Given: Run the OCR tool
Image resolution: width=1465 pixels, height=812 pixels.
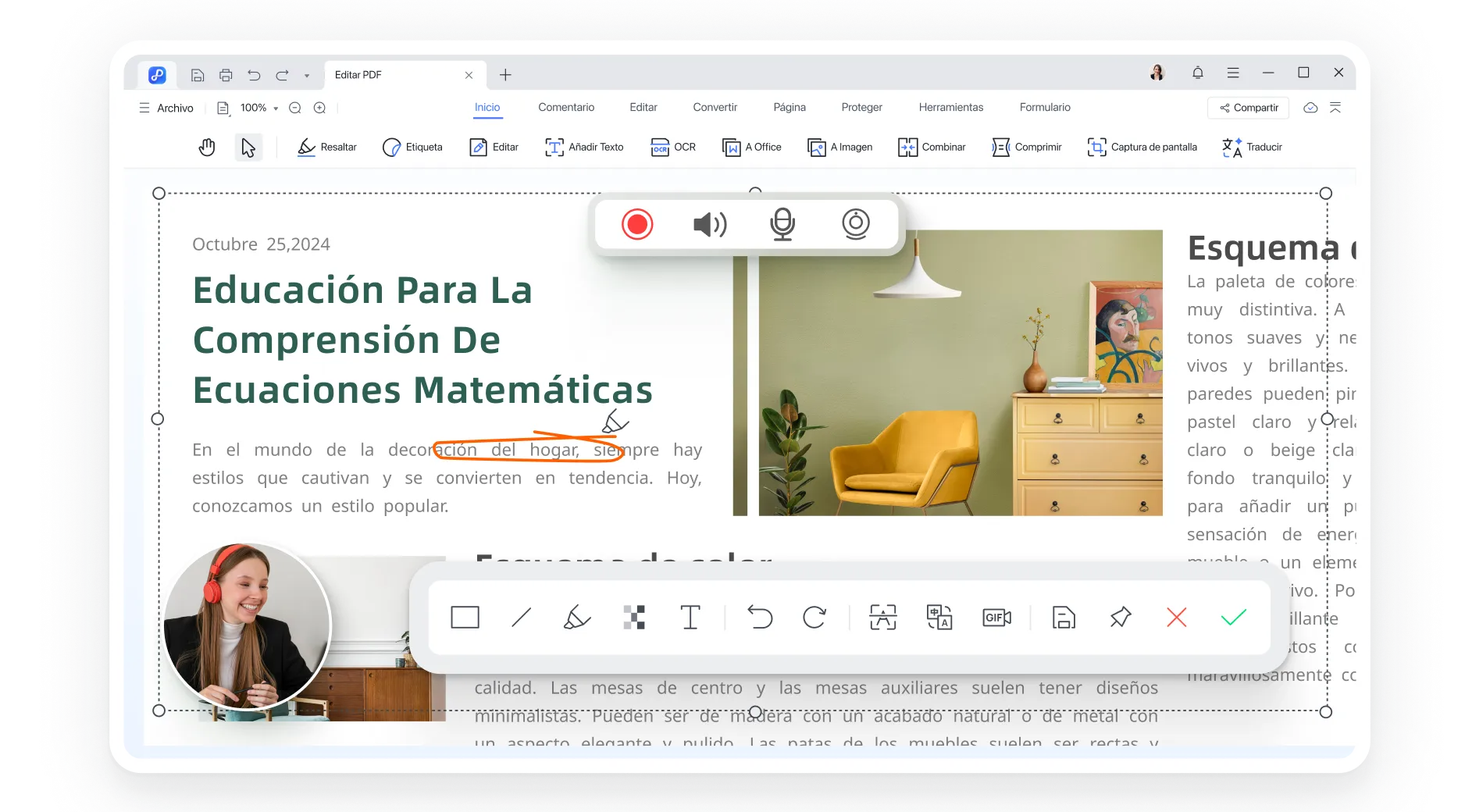Looking at the screenshot, I should tap(673, 147).
